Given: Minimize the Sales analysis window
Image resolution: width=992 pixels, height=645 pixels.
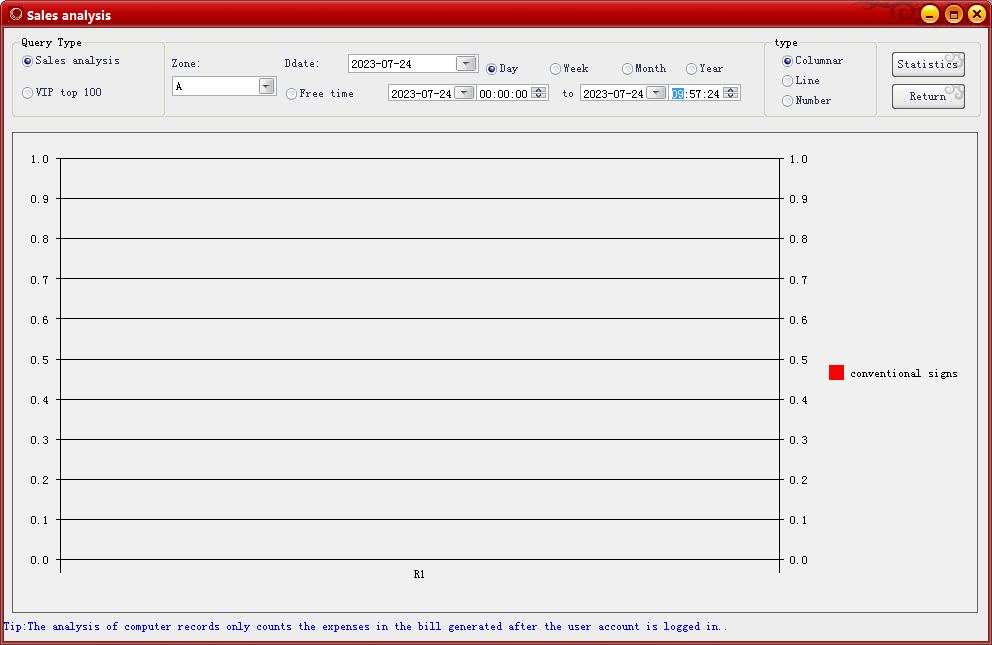Looking at the screenshot, I should [x=930, y=14].
